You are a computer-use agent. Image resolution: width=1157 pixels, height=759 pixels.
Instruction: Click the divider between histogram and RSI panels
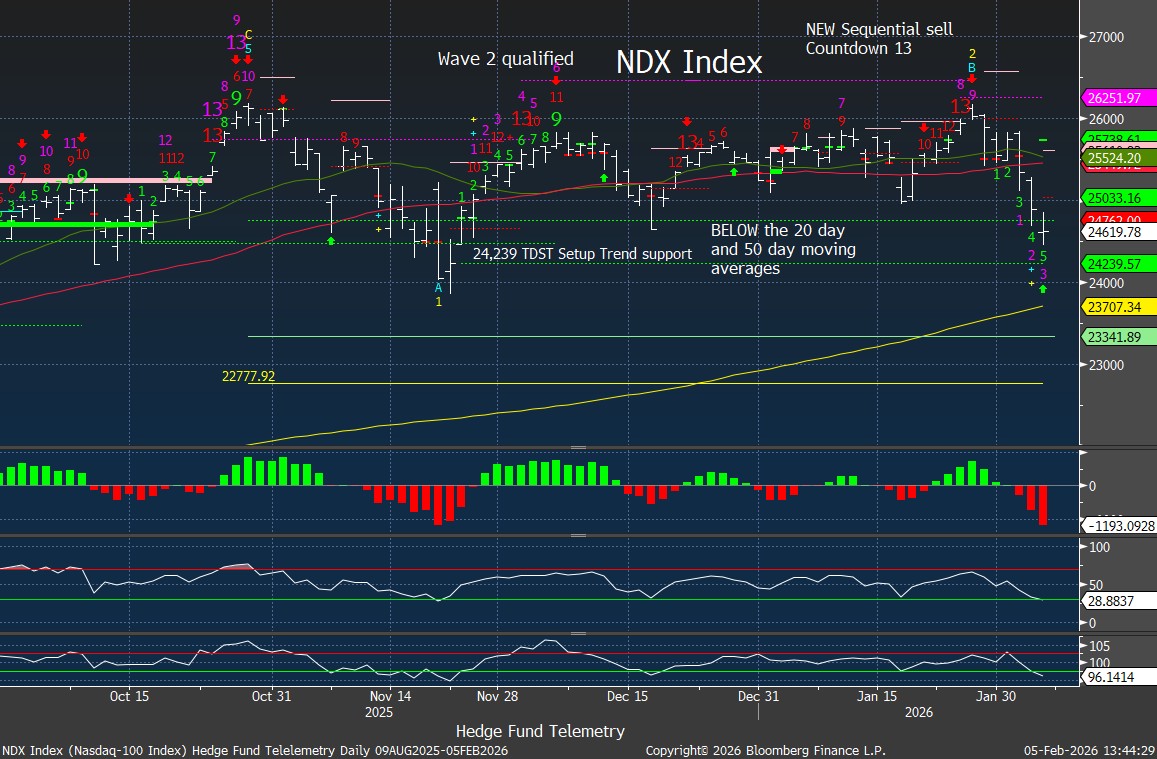click(578, 536)
